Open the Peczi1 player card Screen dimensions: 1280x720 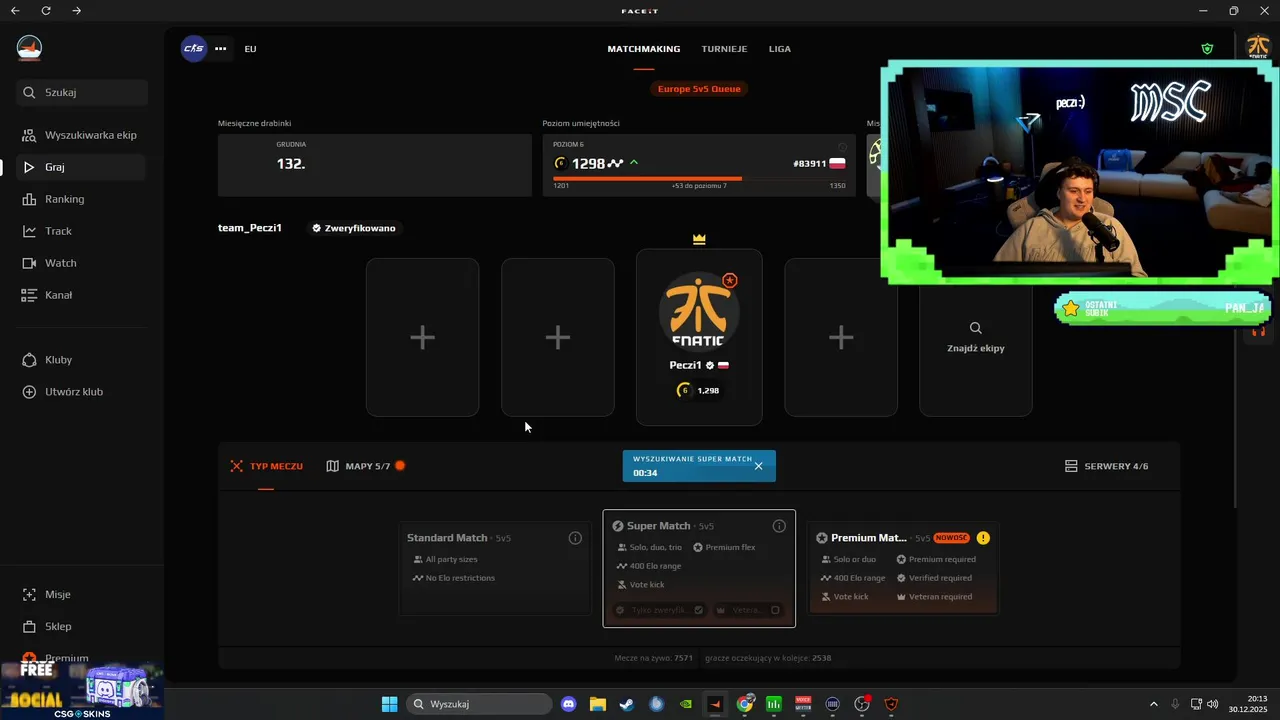[x=699, y=337]
